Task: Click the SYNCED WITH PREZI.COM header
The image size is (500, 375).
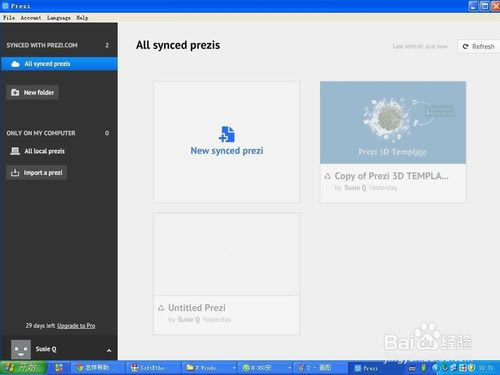Action: pos(42,45)
